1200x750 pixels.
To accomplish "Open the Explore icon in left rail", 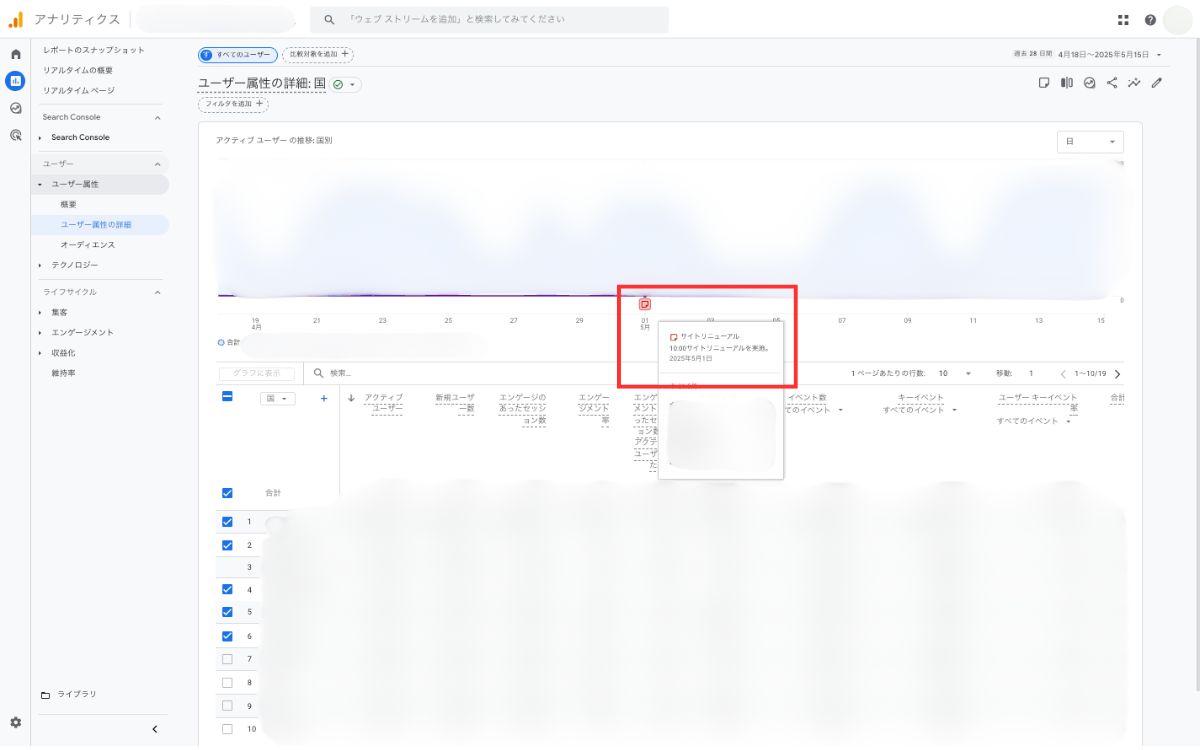I will pyautogui.click(x=15, y=108).
